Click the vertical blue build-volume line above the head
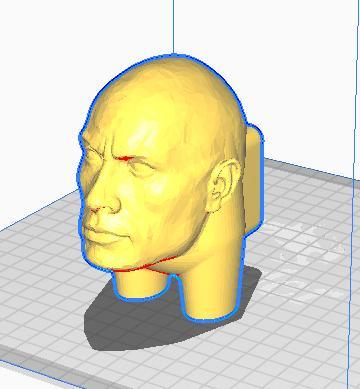 [x=173, y=27]
